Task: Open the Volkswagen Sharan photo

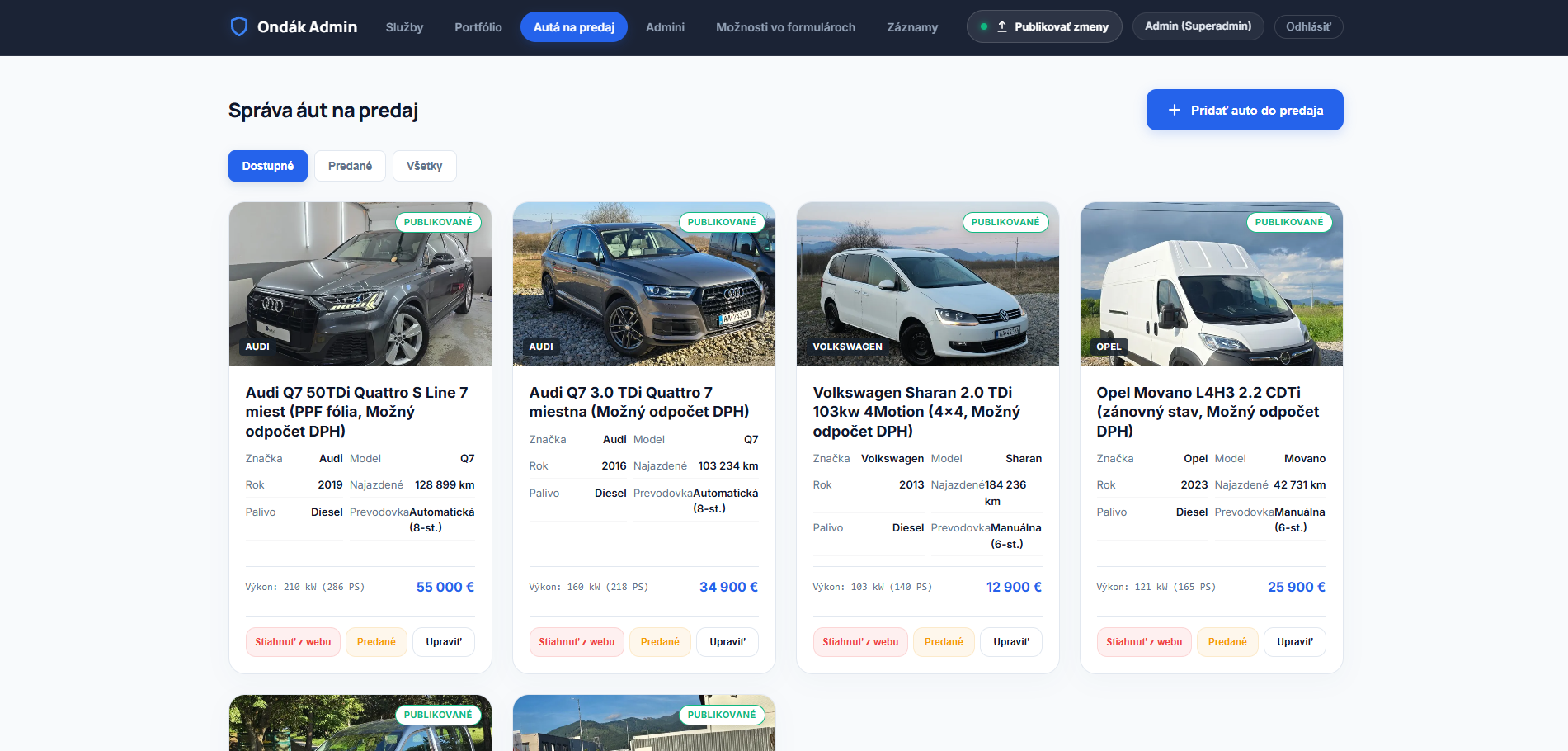Action: (x=928, y=284)
